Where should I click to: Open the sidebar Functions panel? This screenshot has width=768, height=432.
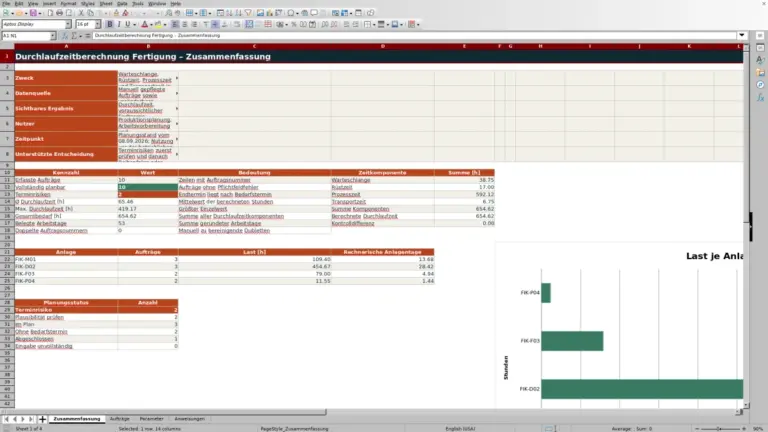pos(760,97)
